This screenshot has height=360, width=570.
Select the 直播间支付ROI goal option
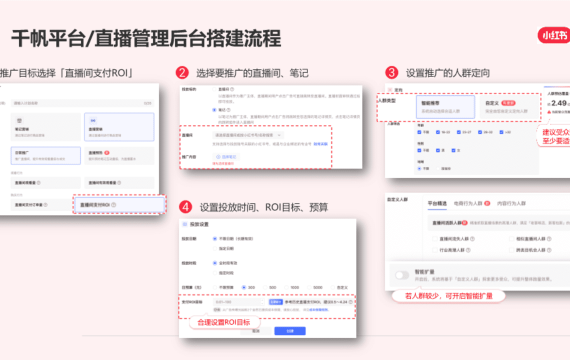120,205
